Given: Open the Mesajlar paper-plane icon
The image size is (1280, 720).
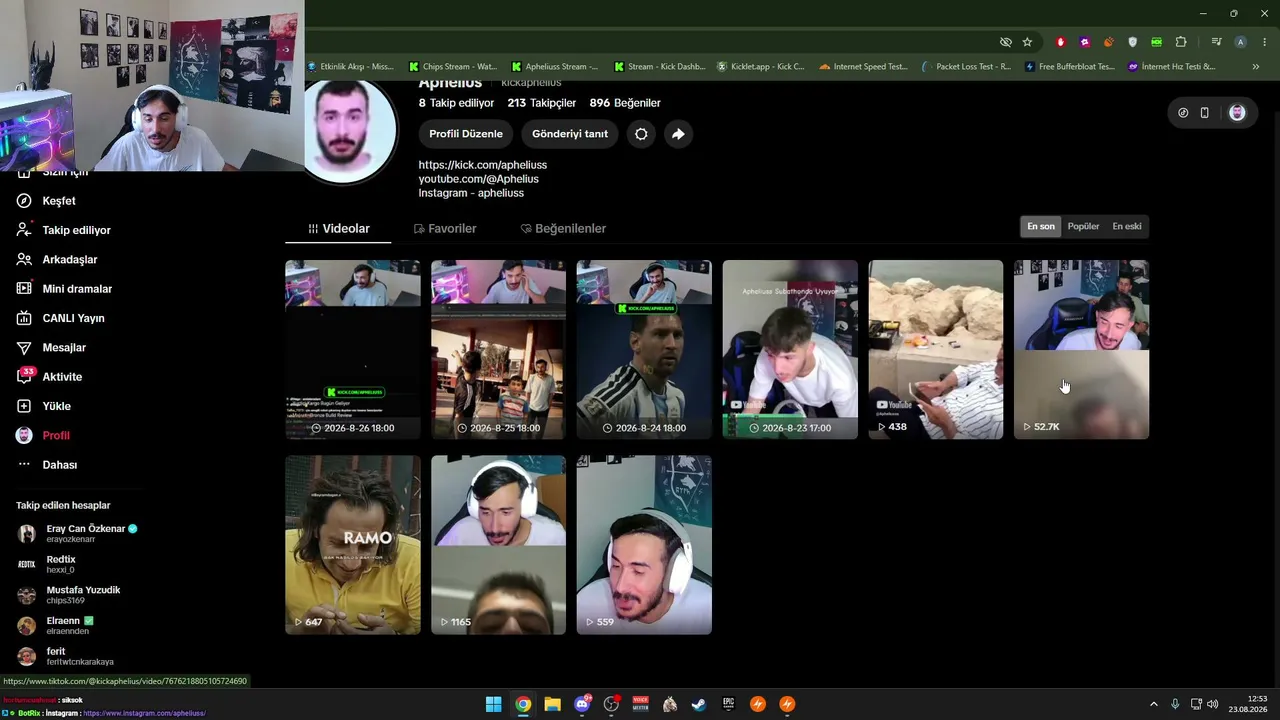Looking at the screenshot, I should (24, 348).
